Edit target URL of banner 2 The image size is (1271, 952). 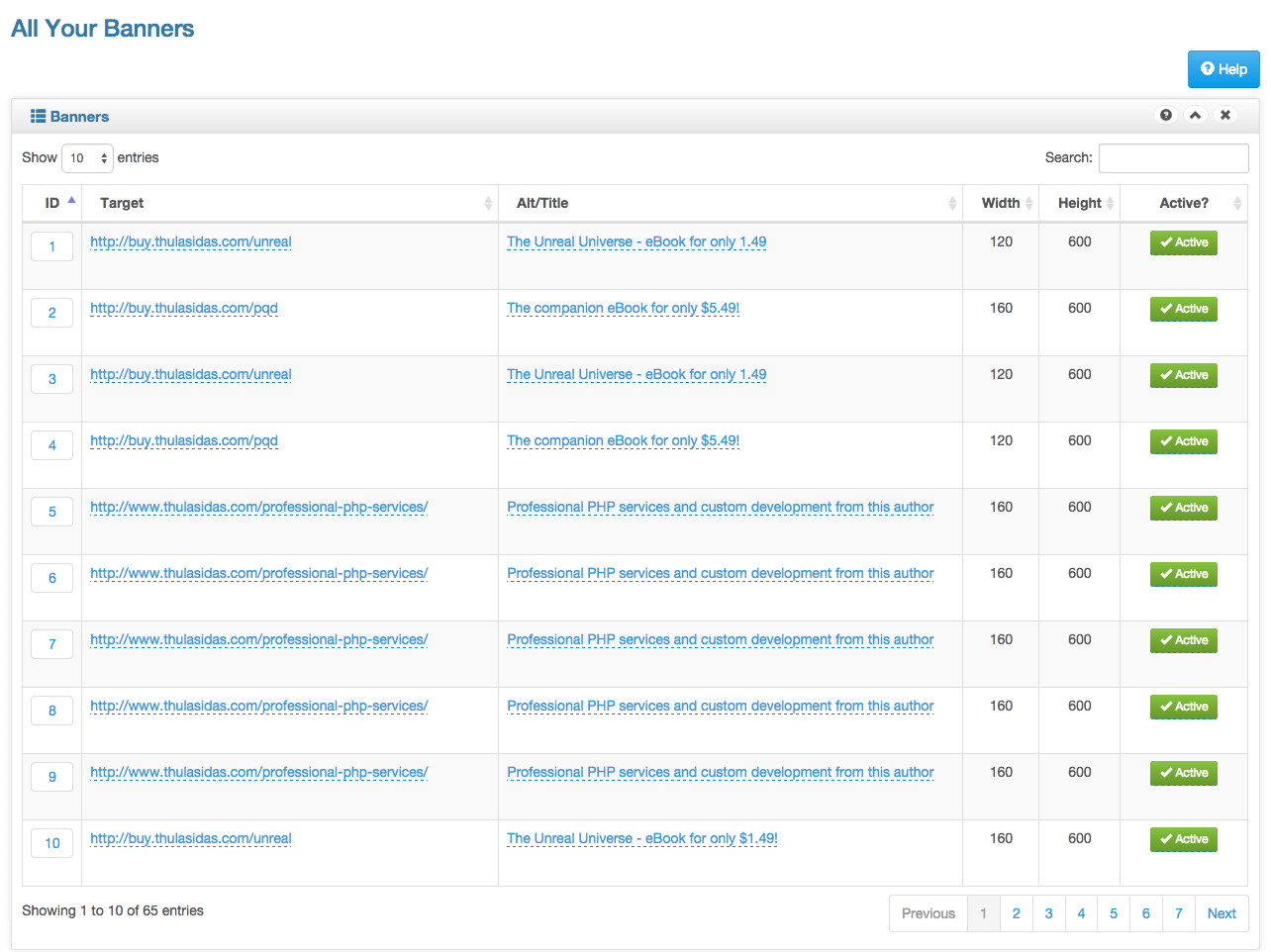tap(184, 308)
